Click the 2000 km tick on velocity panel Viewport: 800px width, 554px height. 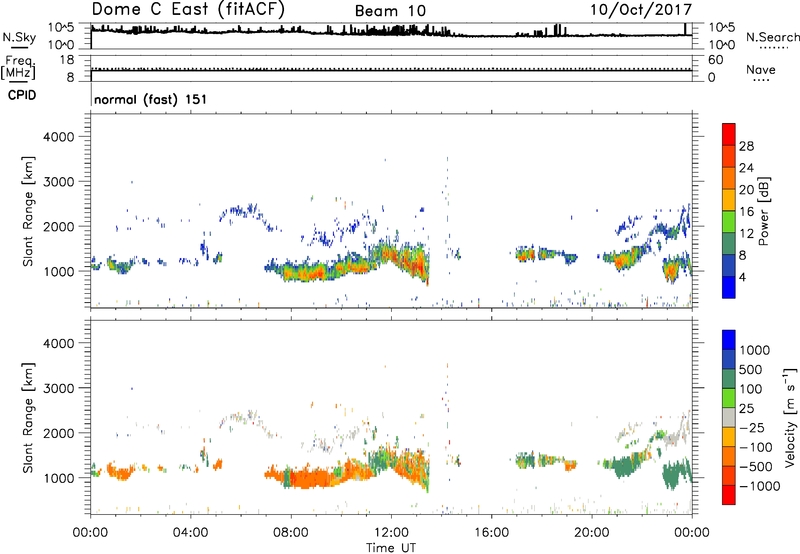tap(59, 433)
